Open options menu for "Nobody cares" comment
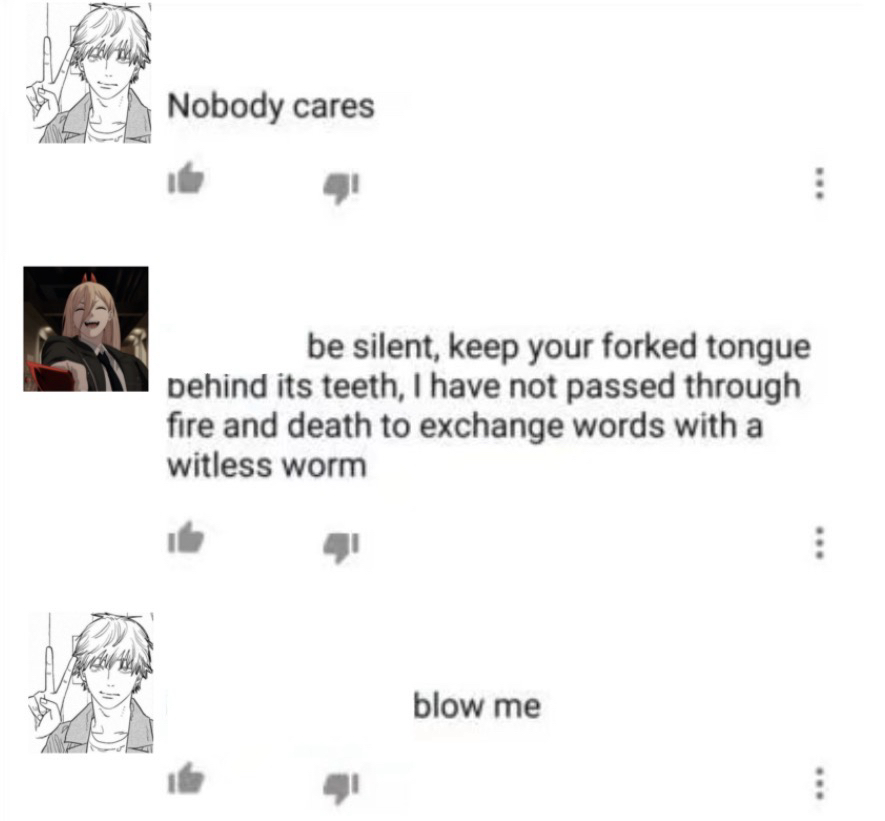This screenshot has height=821, width=885. pos(820,183)
